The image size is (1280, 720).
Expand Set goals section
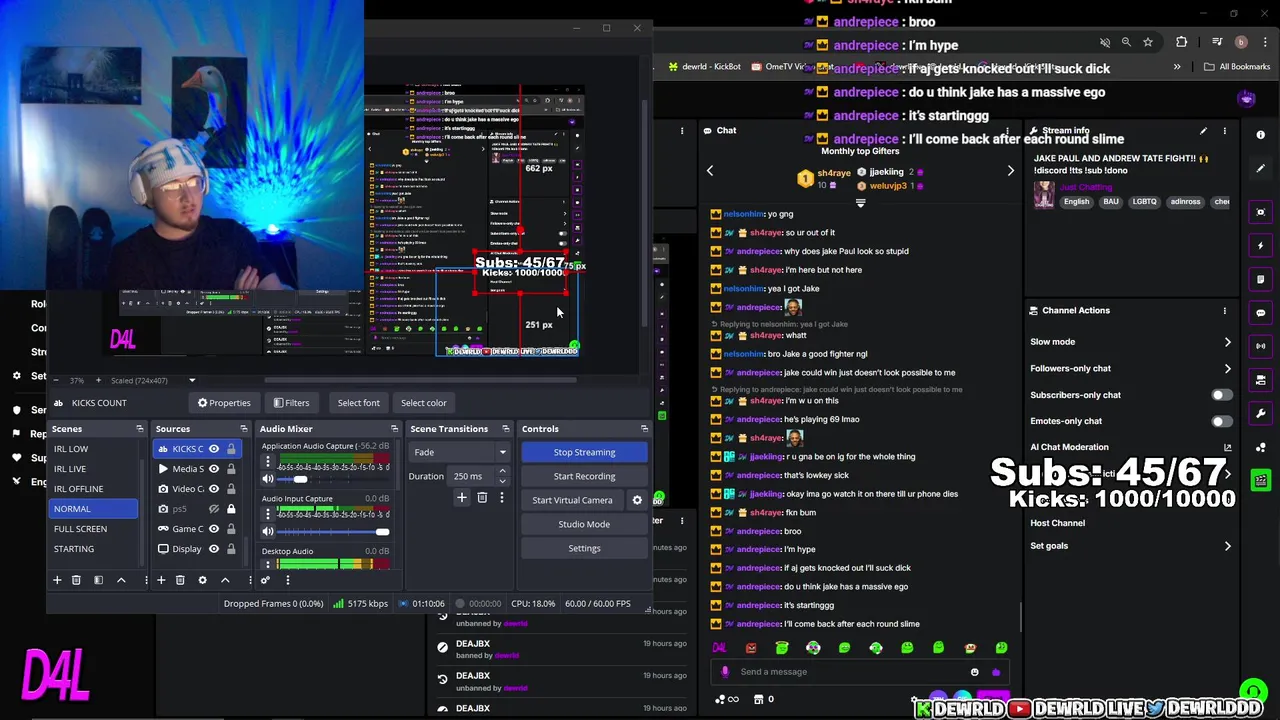[x=1228, y=546]
